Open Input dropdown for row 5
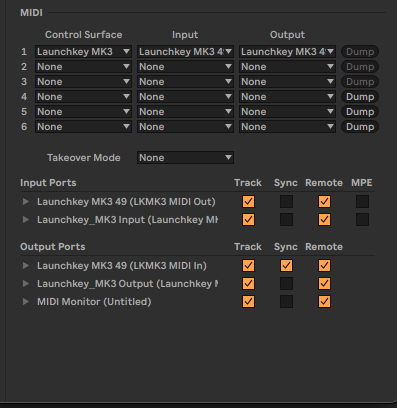 point(185,112)
